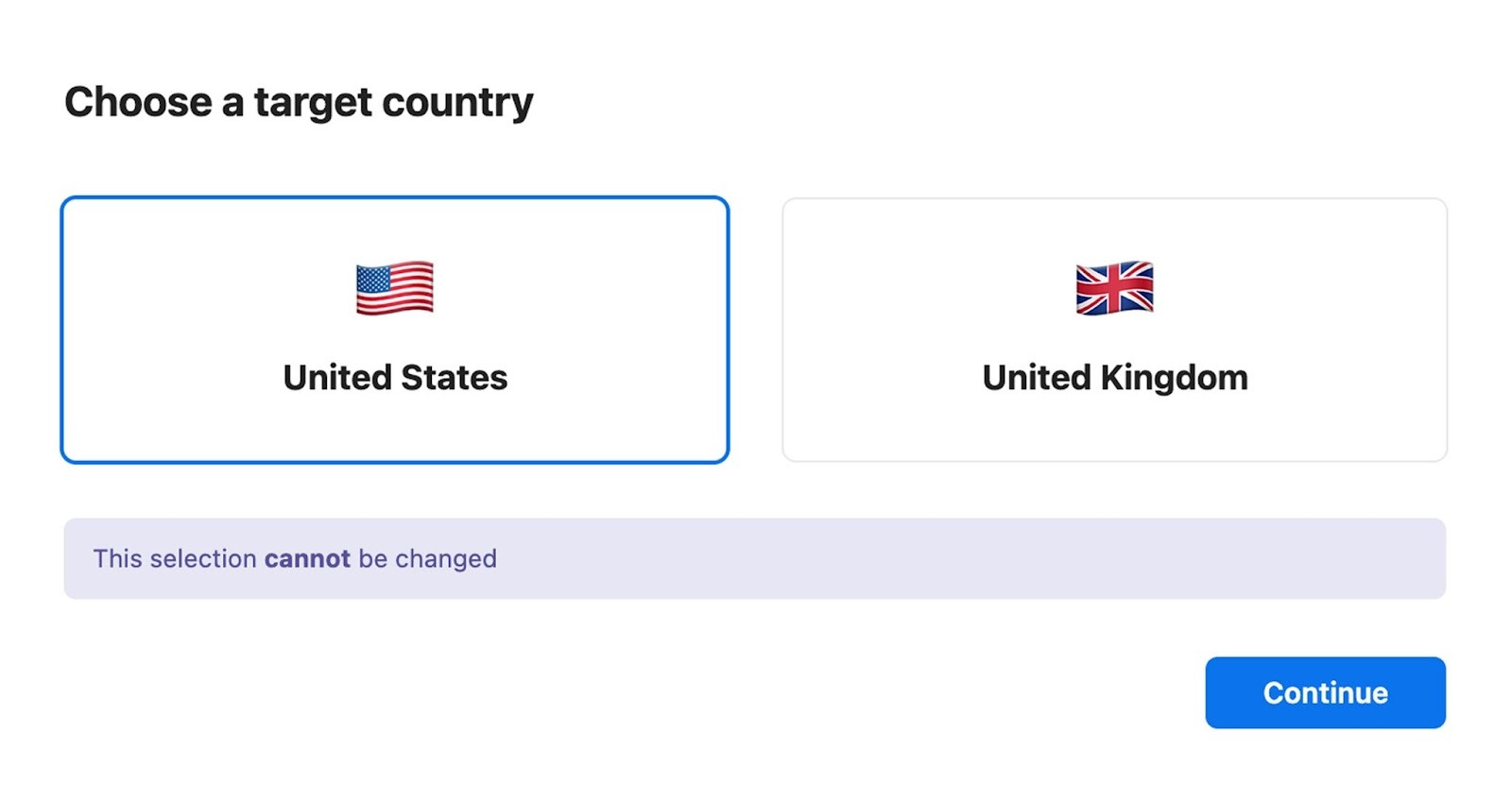Click the United States flag icon
1512x785 pixels.
395,288
